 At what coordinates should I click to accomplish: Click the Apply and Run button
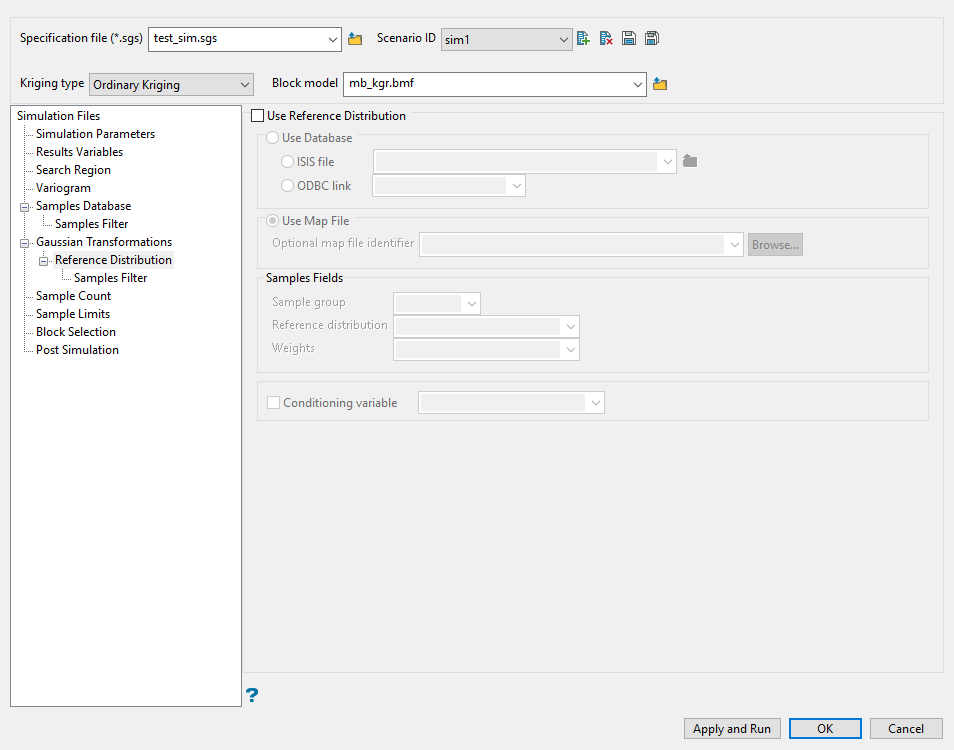pos(732,729)
